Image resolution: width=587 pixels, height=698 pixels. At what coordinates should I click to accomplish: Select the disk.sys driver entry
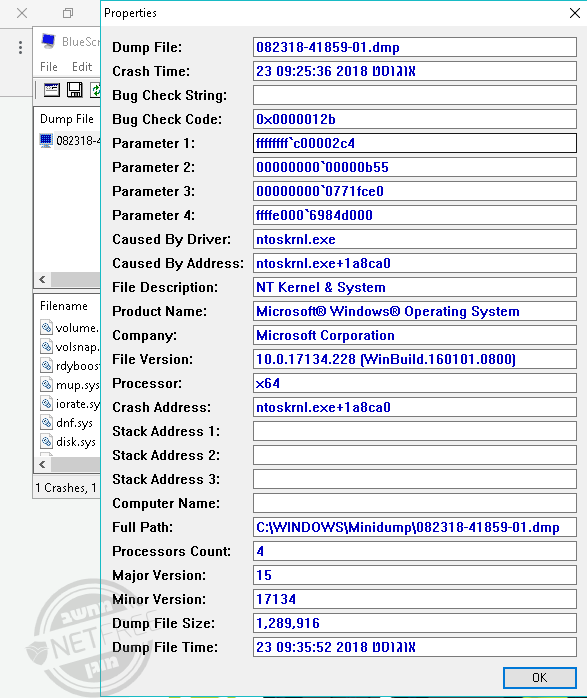69,441
